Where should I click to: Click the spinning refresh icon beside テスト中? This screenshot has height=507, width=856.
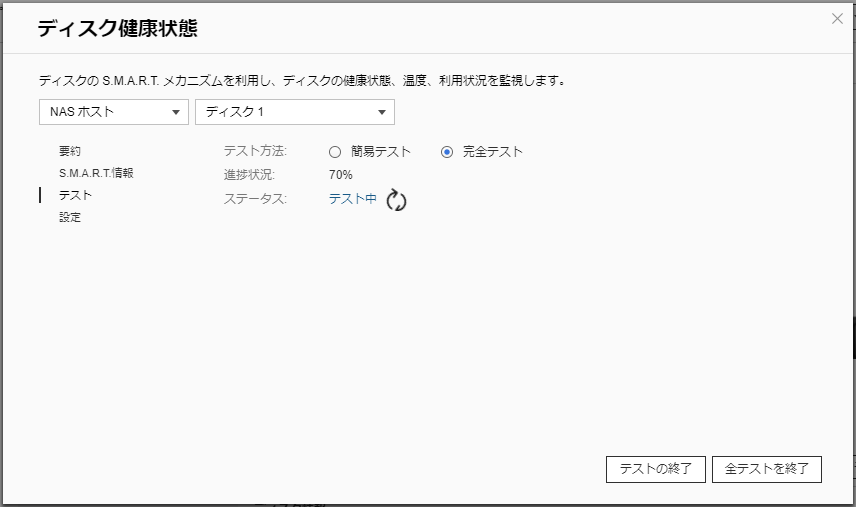(x=396, y=200)
